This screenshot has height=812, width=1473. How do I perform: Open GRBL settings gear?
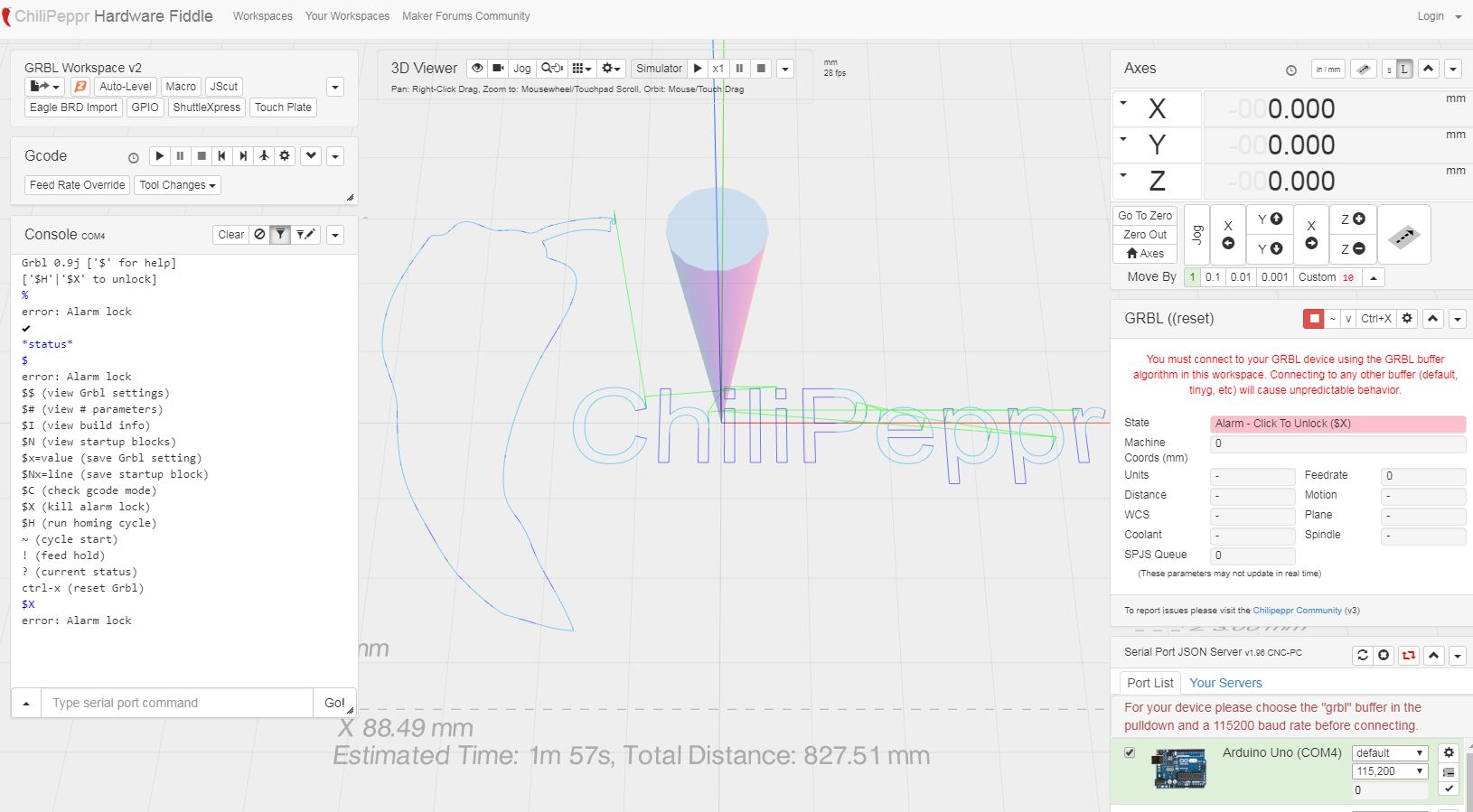pos(1407,319)
